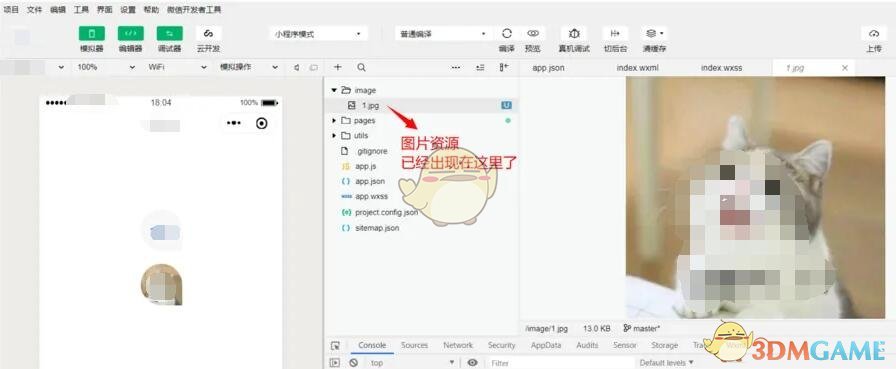Toggle console live expression eye icon
Screen dimensions: 896x369
[x=472, y=363]
